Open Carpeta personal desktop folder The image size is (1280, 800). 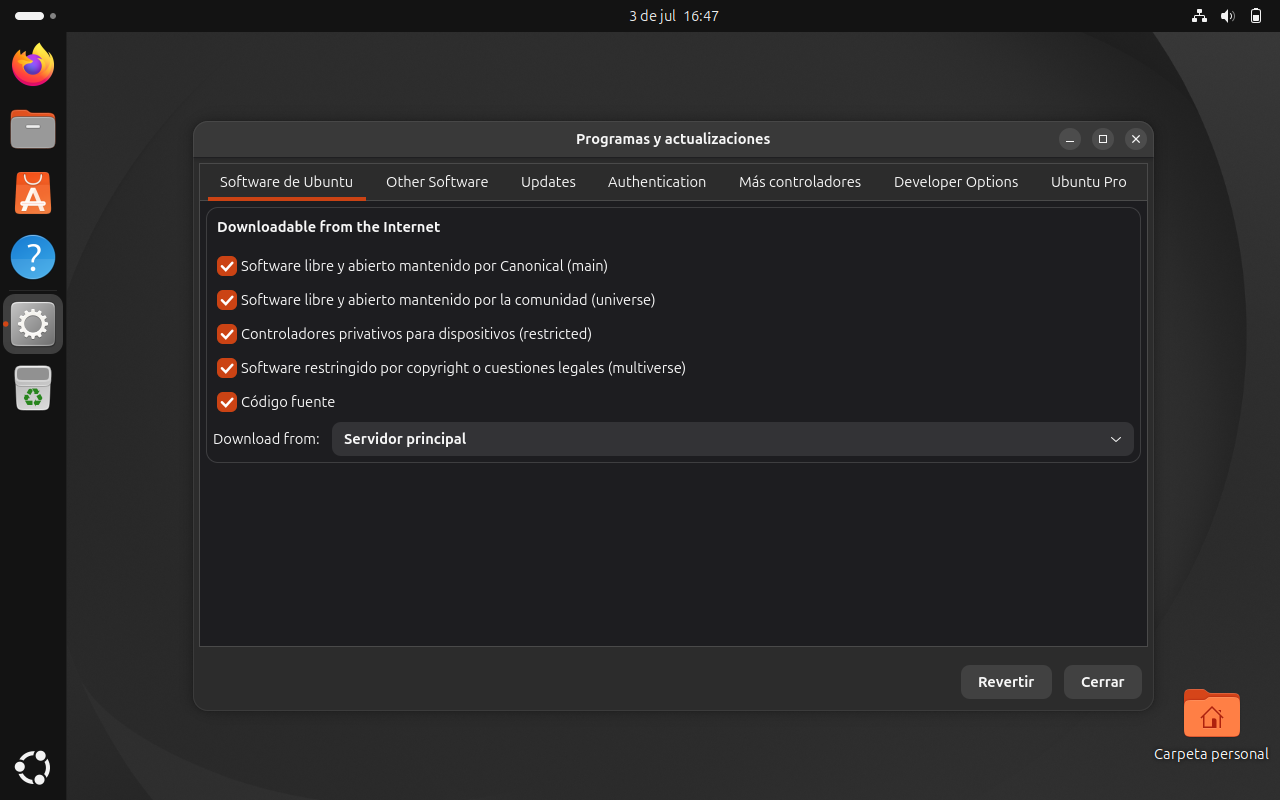pos(1211,725)
